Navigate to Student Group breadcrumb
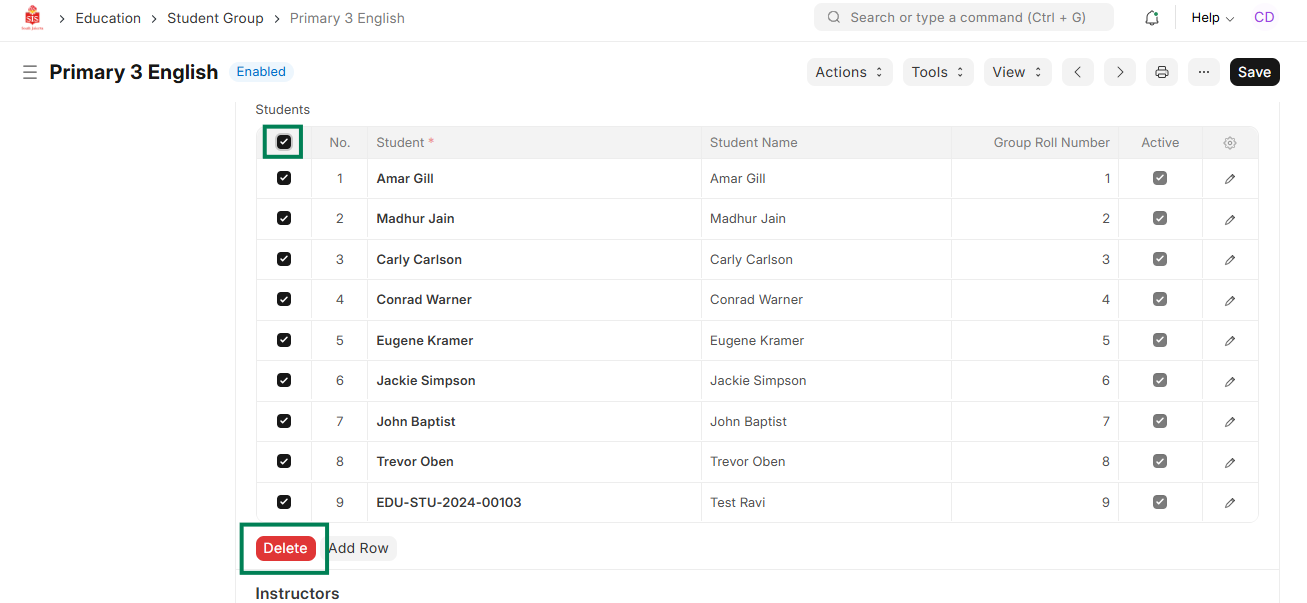The image size is (1307, 603). [x=215, y=18]
